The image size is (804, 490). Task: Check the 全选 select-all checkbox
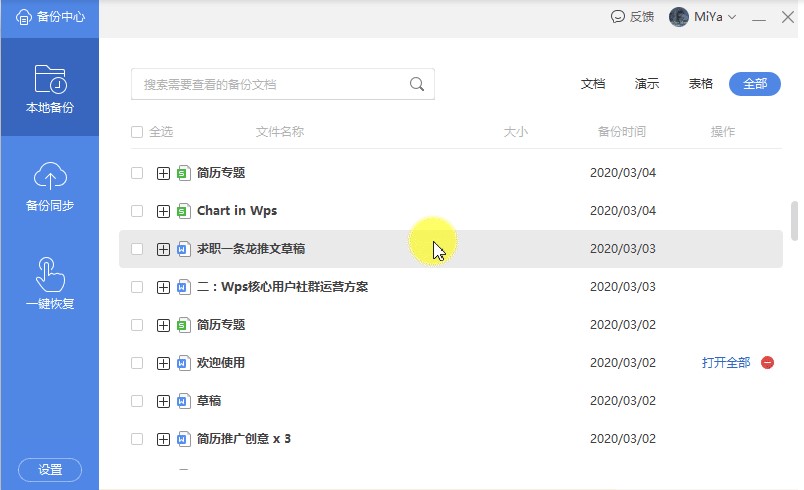tap(137, 132)
